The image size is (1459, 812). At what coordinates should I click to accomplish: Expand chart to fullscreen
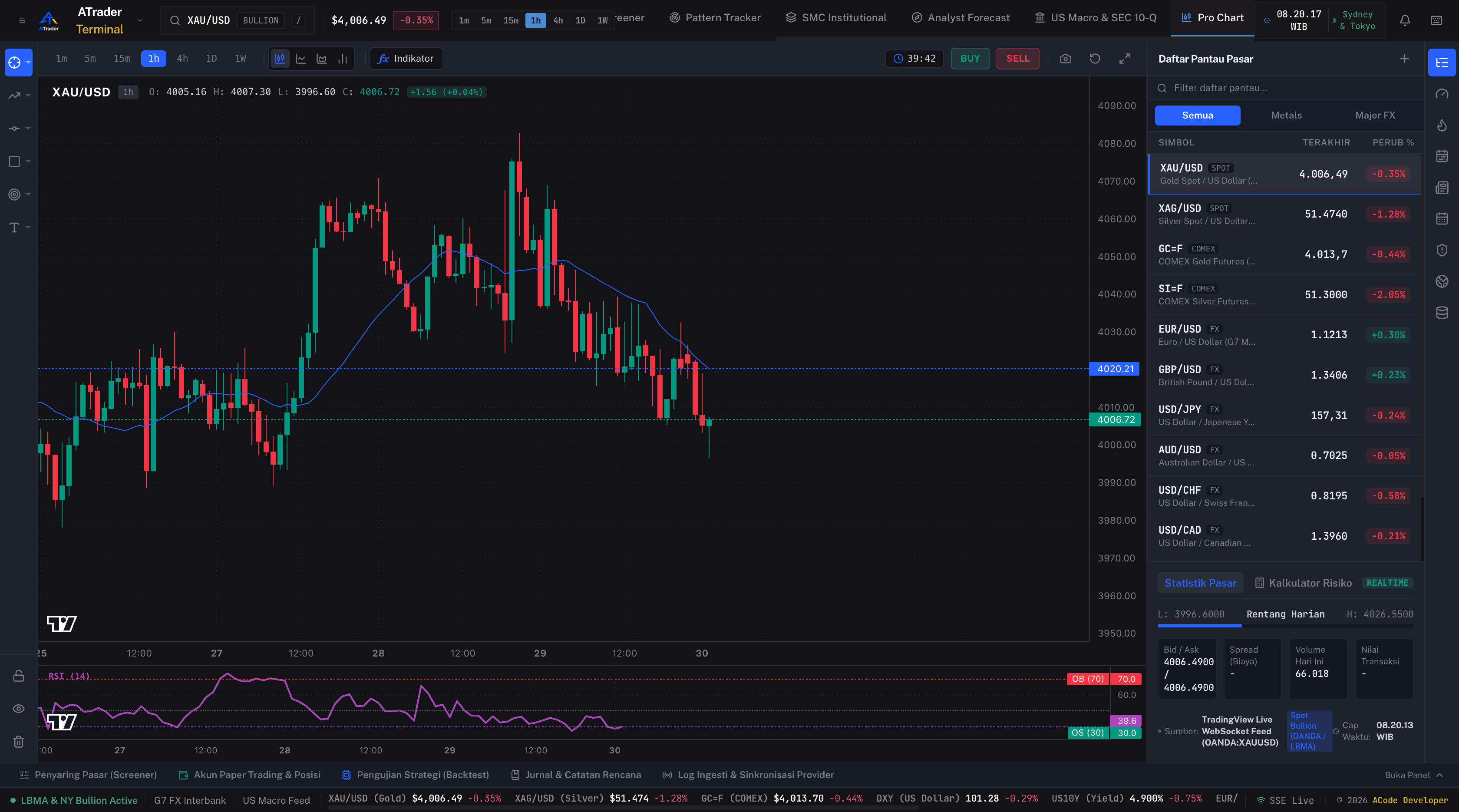coord(1124,58)
